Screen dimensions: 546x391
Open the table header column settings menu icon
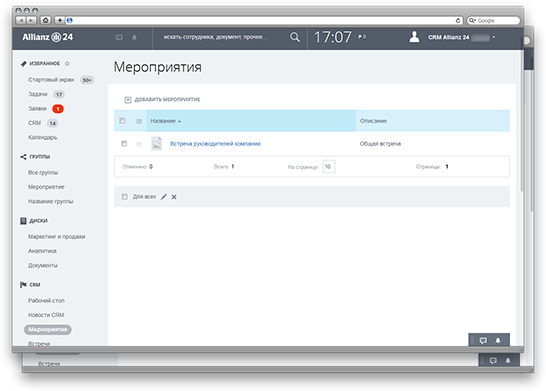tap(139, 121)
